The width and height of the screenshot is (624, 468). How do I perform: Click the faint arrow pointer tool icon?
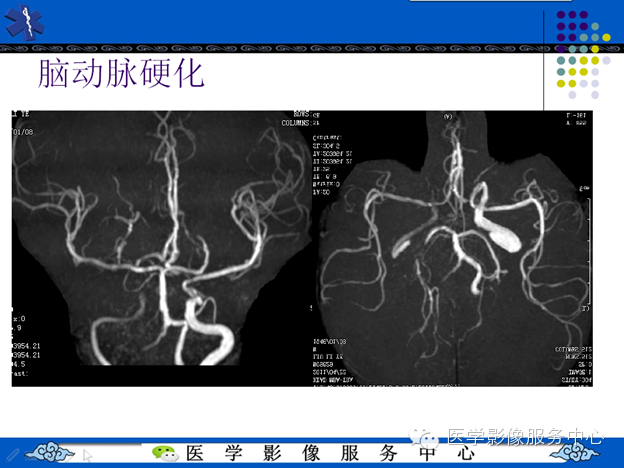click(87, 456)
